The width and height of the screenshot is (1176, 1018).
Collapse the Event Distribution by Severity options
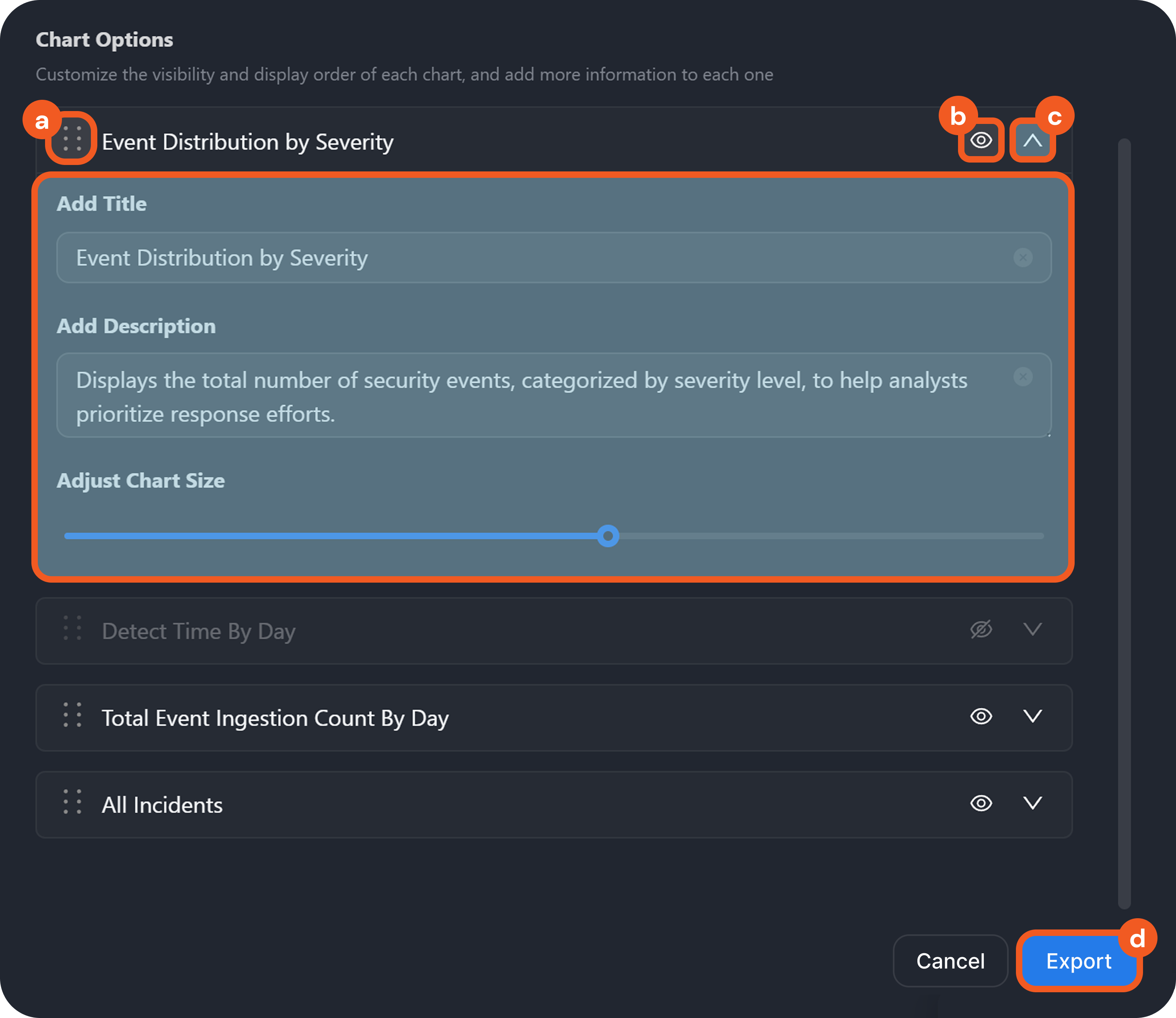click(1032, 140)
